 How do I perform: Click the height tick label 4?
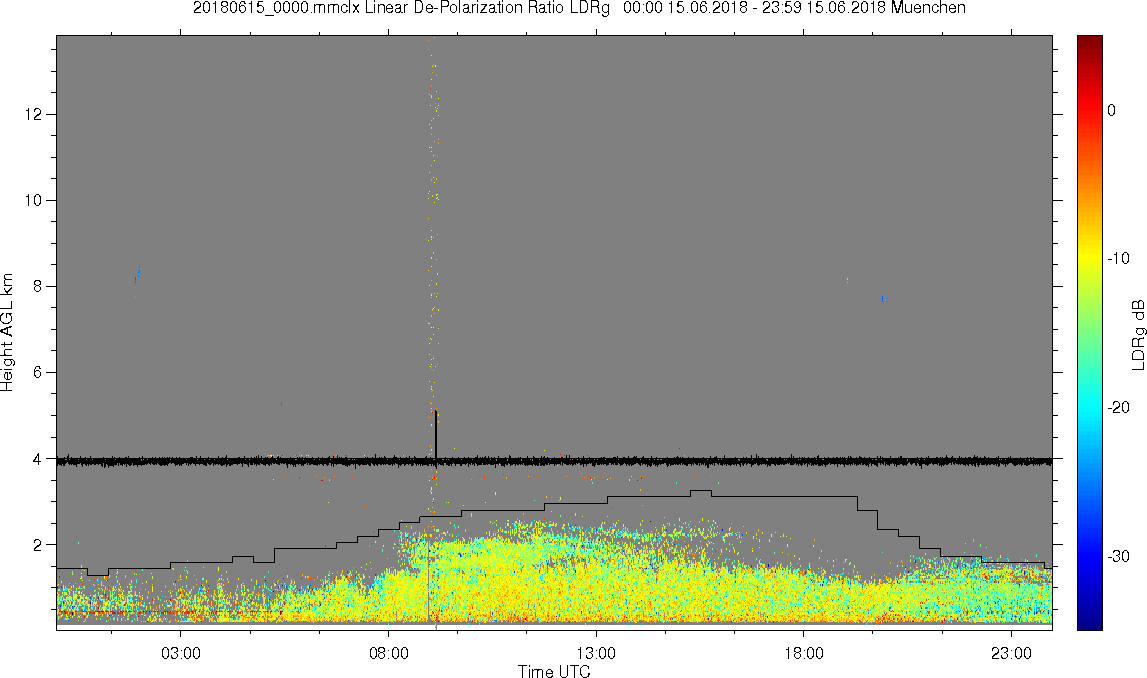[x=37, y=459]
